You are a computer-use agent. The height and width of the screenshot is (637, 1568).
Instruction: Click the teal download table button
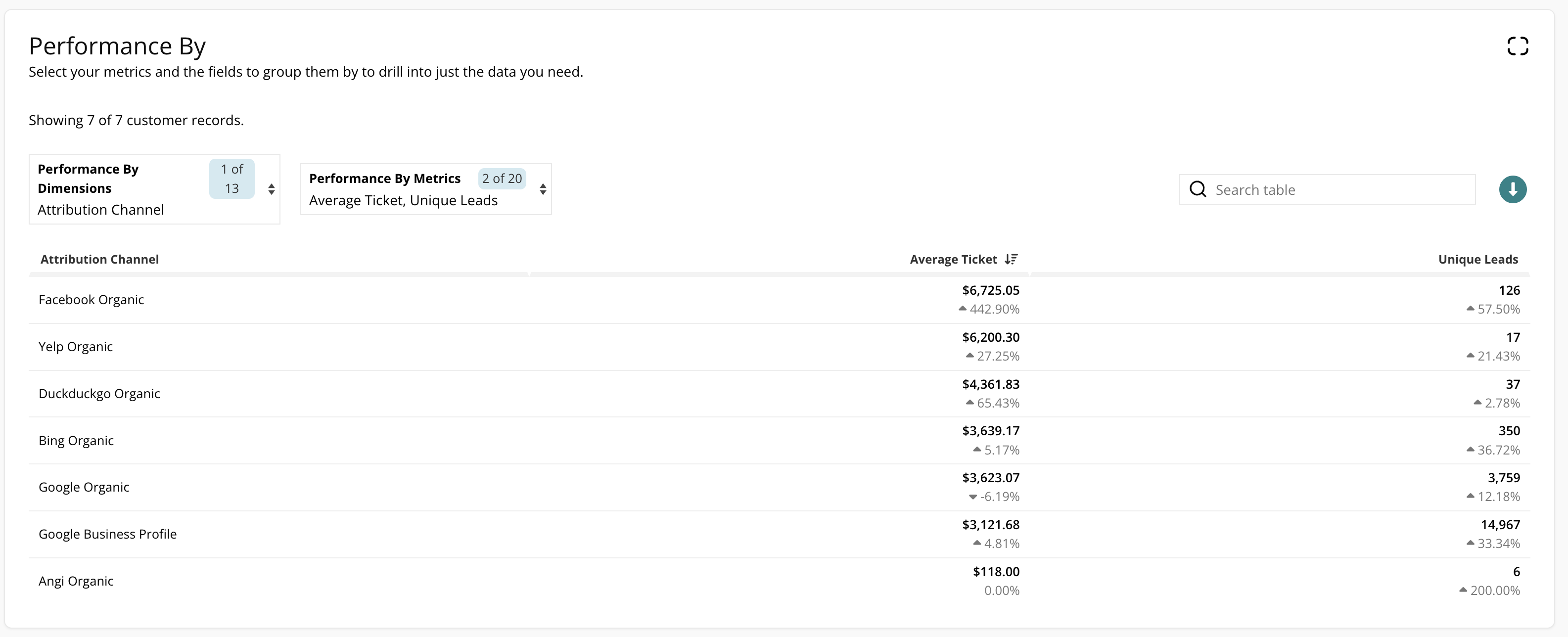click(x=1512, y=189)
